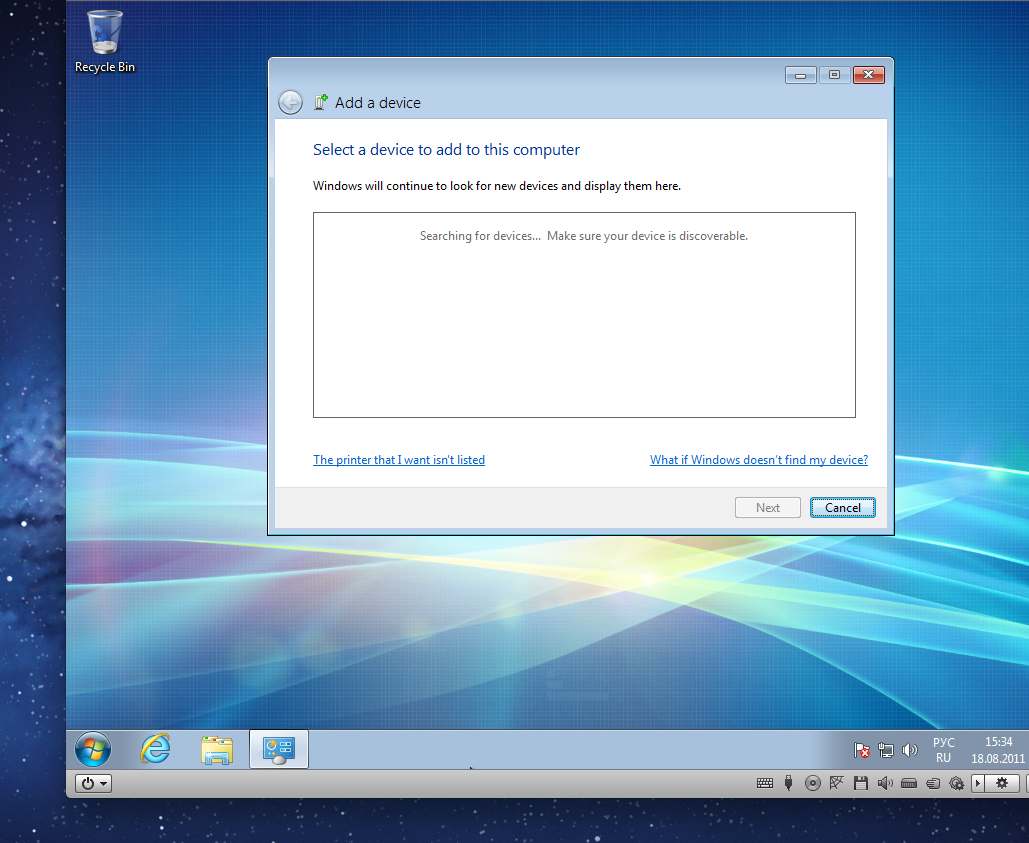Click the VM network adapter icon

(909, 783)
